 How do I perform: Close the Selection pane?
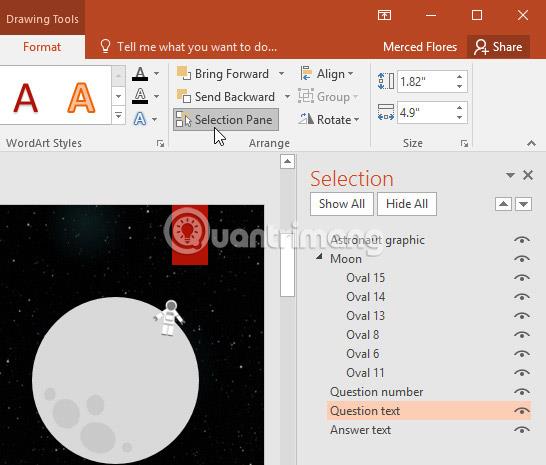click(x=528, y=175)
